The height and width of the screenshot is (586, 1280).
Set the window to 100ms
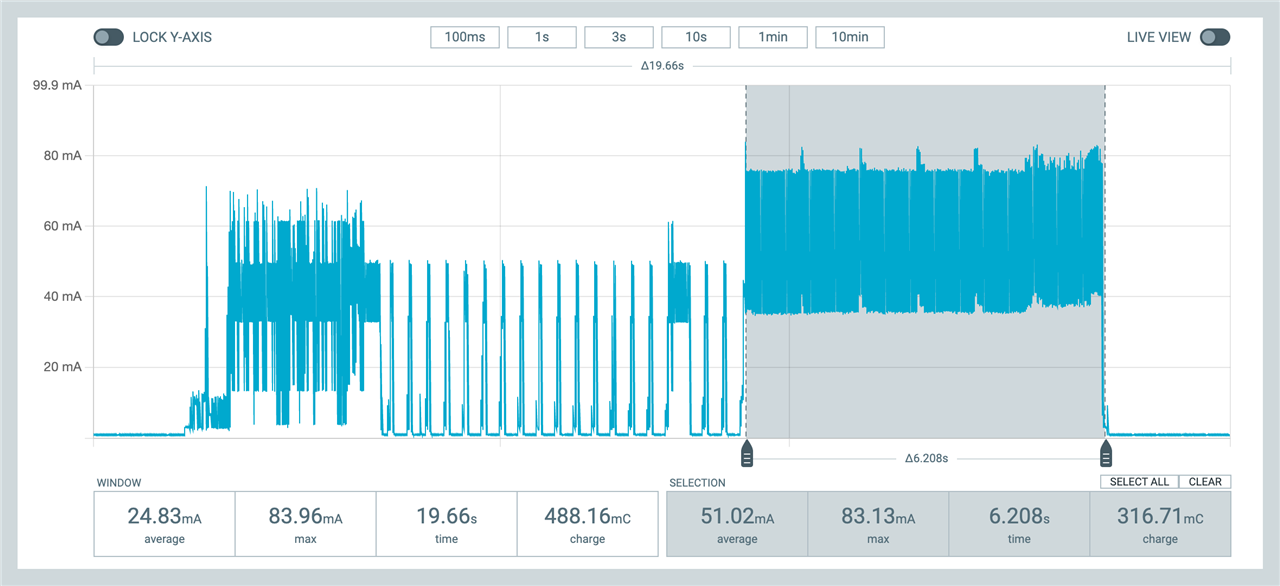[465, 37]
